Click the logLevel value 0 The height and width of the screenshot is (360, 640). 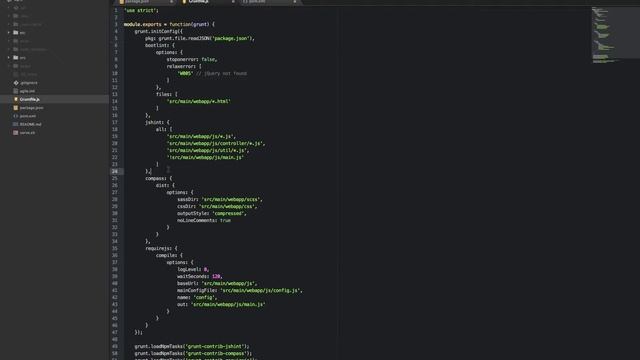tap(206, 269)
